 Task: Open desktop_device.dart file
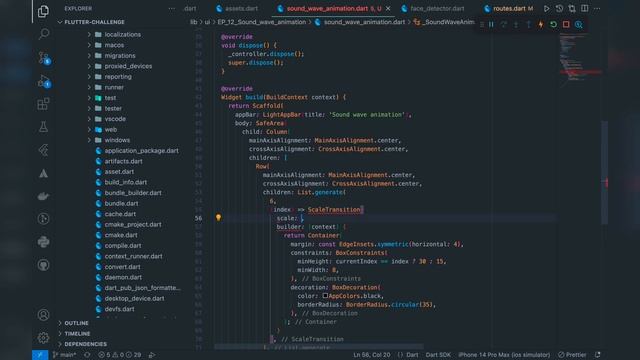pos(134,298)
